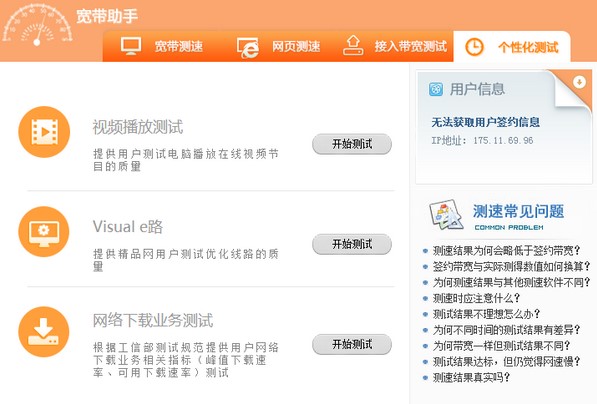
Task: Start the Visual e路 test button
Action: [x=352, y=244]
